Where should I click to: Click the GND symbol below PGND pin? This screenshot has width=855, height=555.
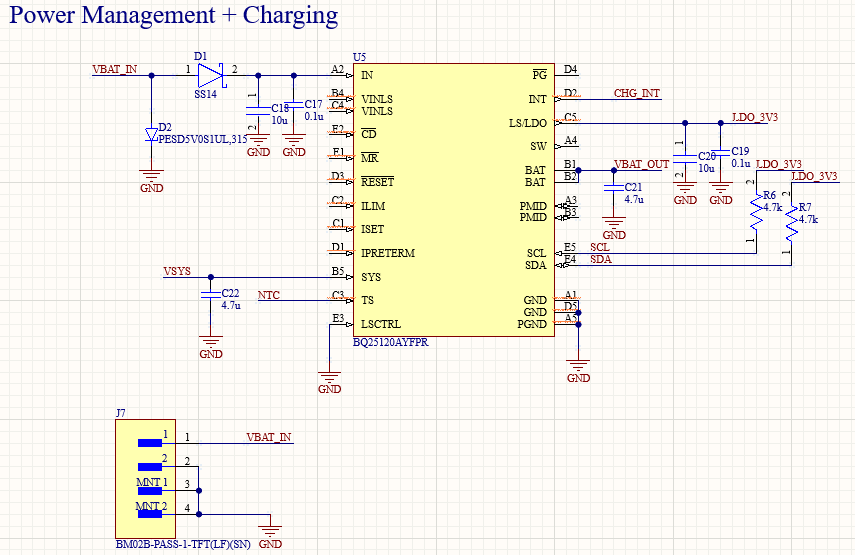(579, 371)
